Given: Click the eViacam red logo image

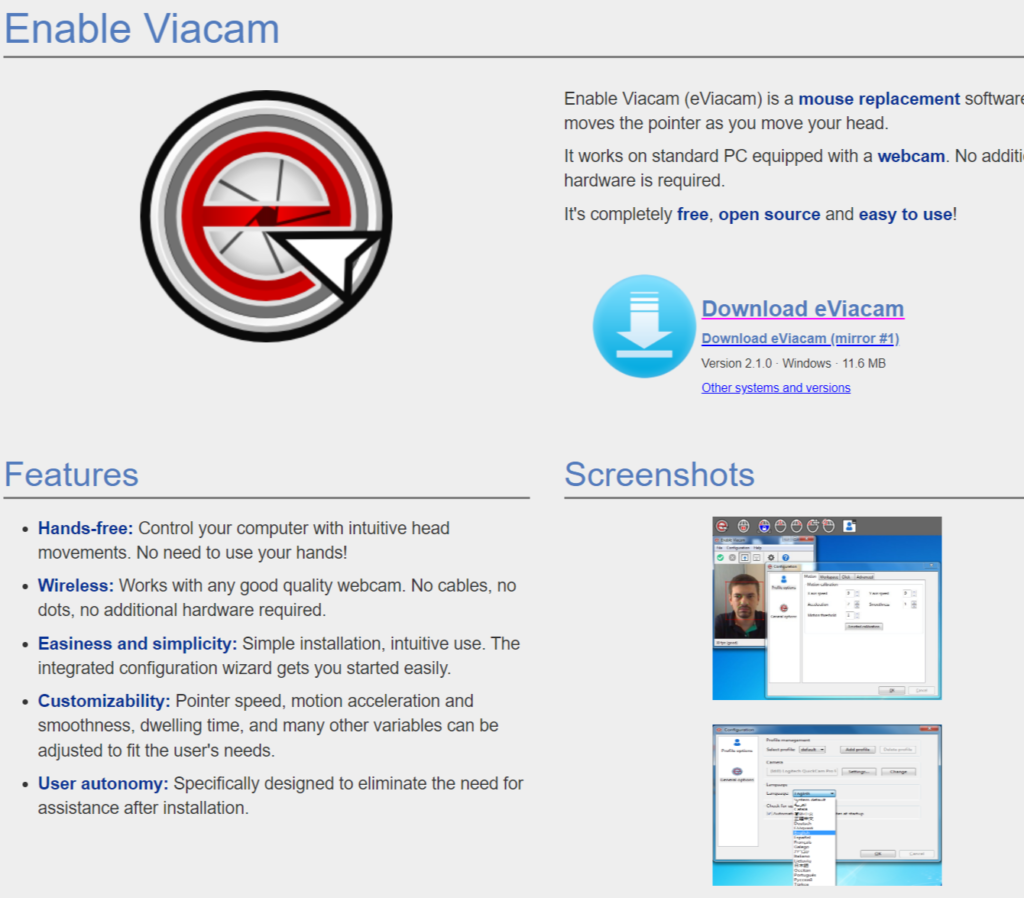Looking at the screenshot, I should pos(265,217).
